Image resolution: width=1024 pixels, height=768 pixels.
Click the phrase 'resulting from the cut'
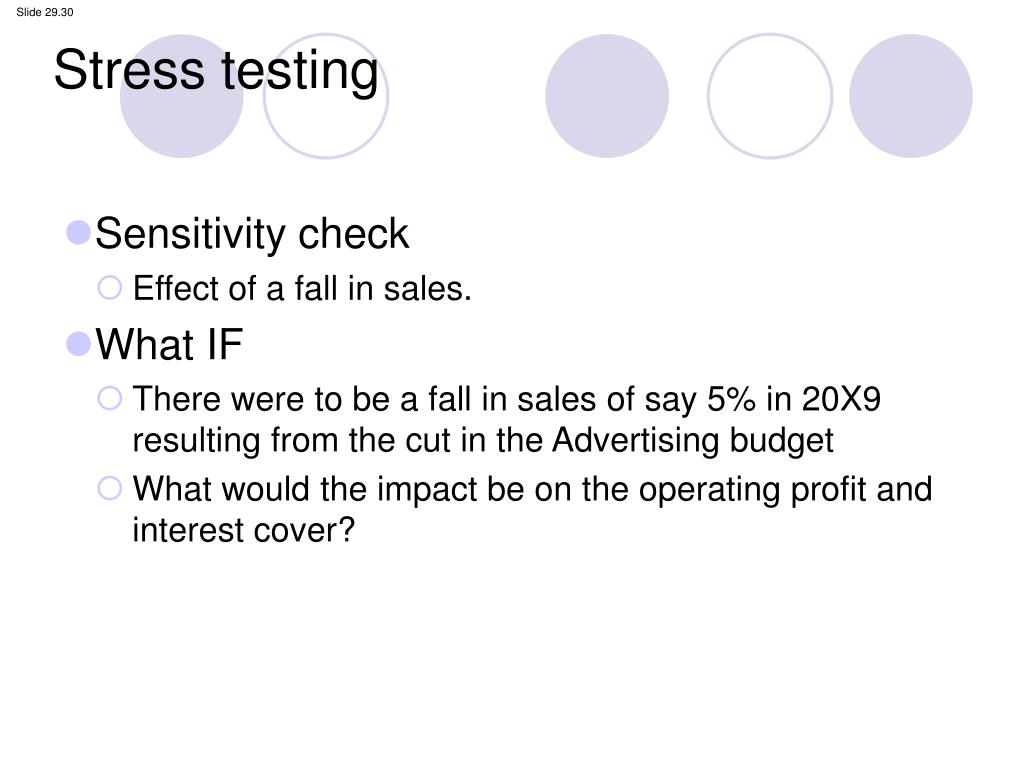(291, 440)
